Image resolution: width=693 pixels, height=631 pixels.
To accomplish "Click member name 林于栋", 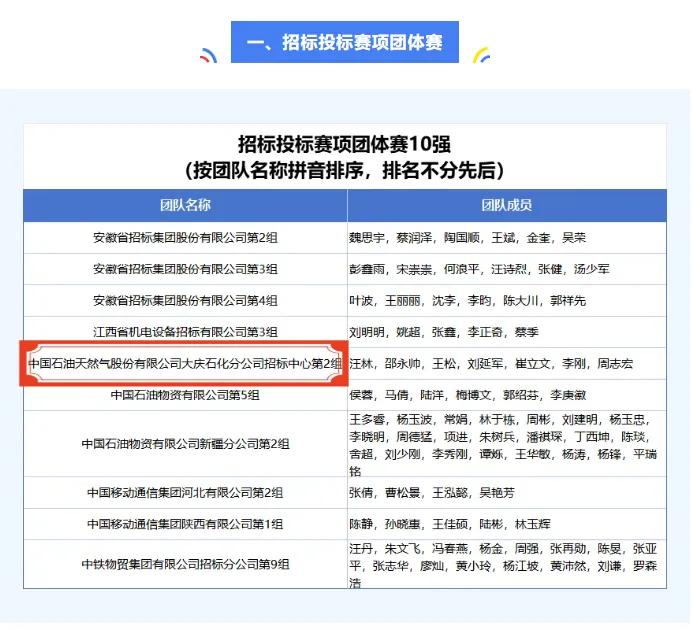I will 497,419.
